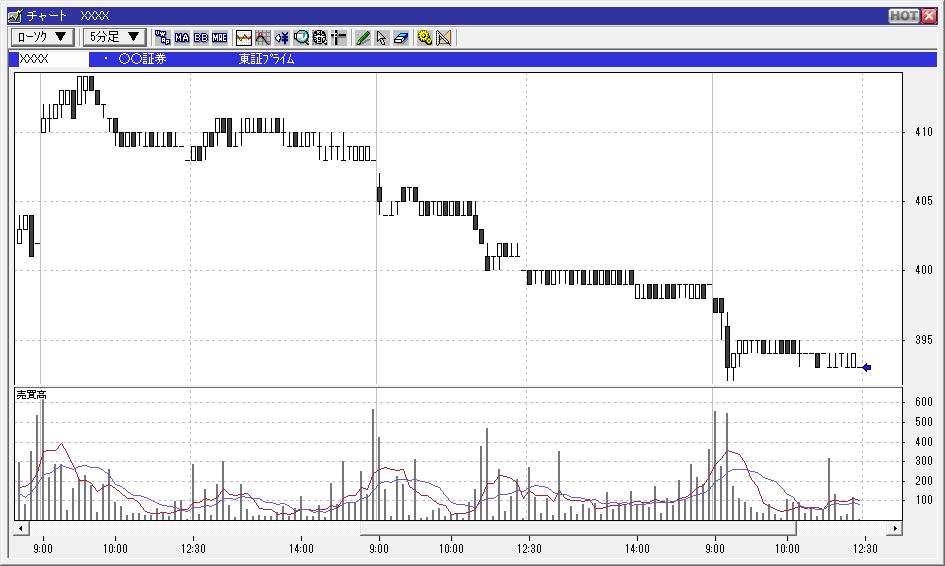
Task: Click the horizontal scrollbar left arrow
Action: pos(21,529)
